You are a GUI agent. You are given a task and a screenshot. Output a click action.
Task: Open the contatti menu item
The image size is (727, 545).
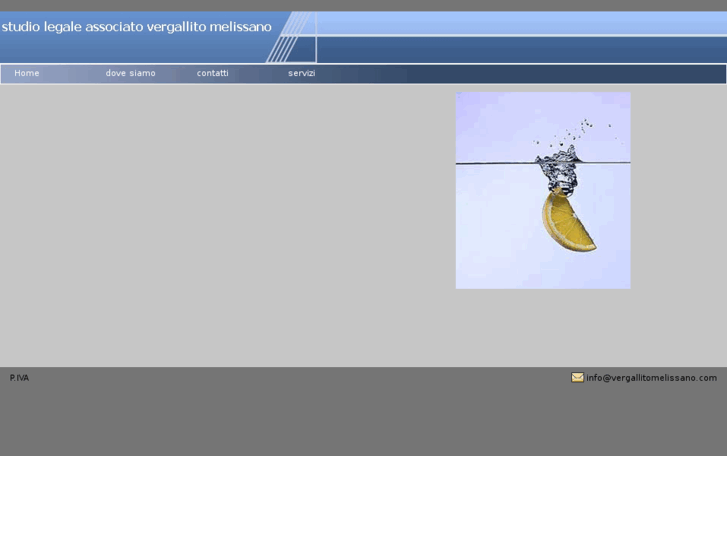tap(212, 73)
